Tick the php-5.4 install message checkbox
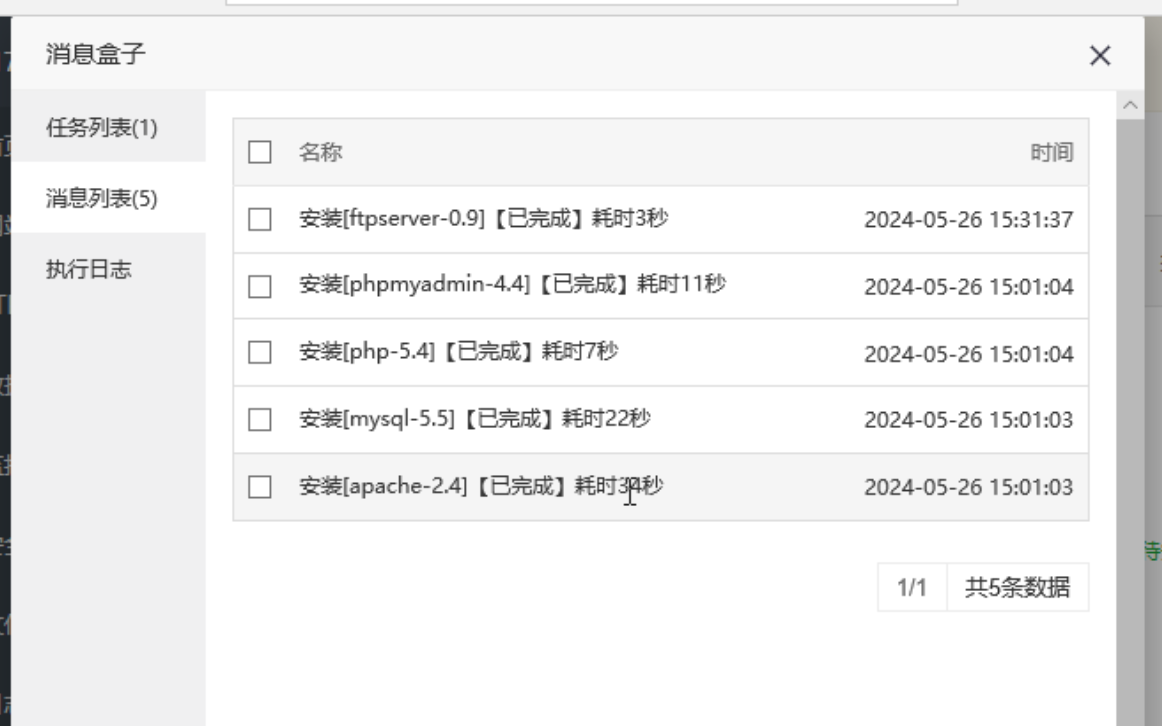Screen dimensions: 1162x726 (x=259, y=353)
